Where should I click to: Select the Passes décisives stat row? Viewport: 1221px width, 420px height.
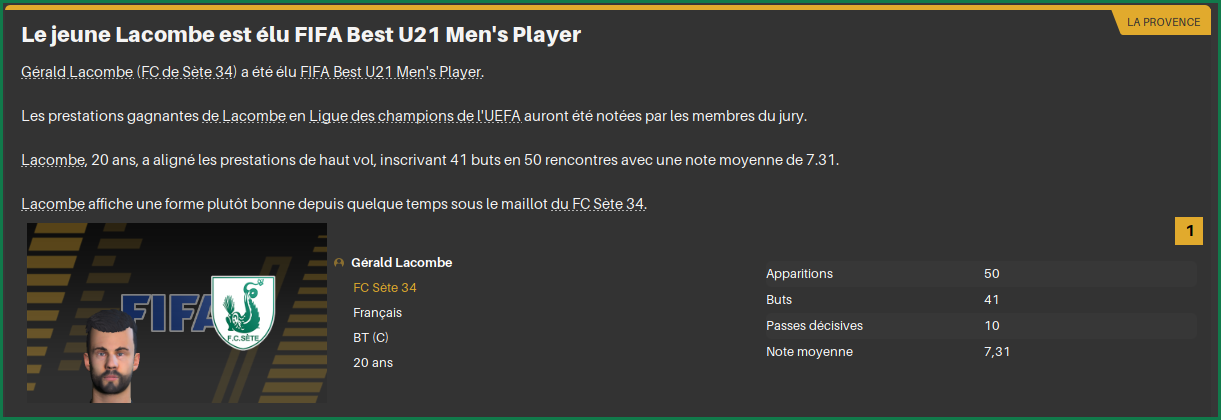(979, 326)
